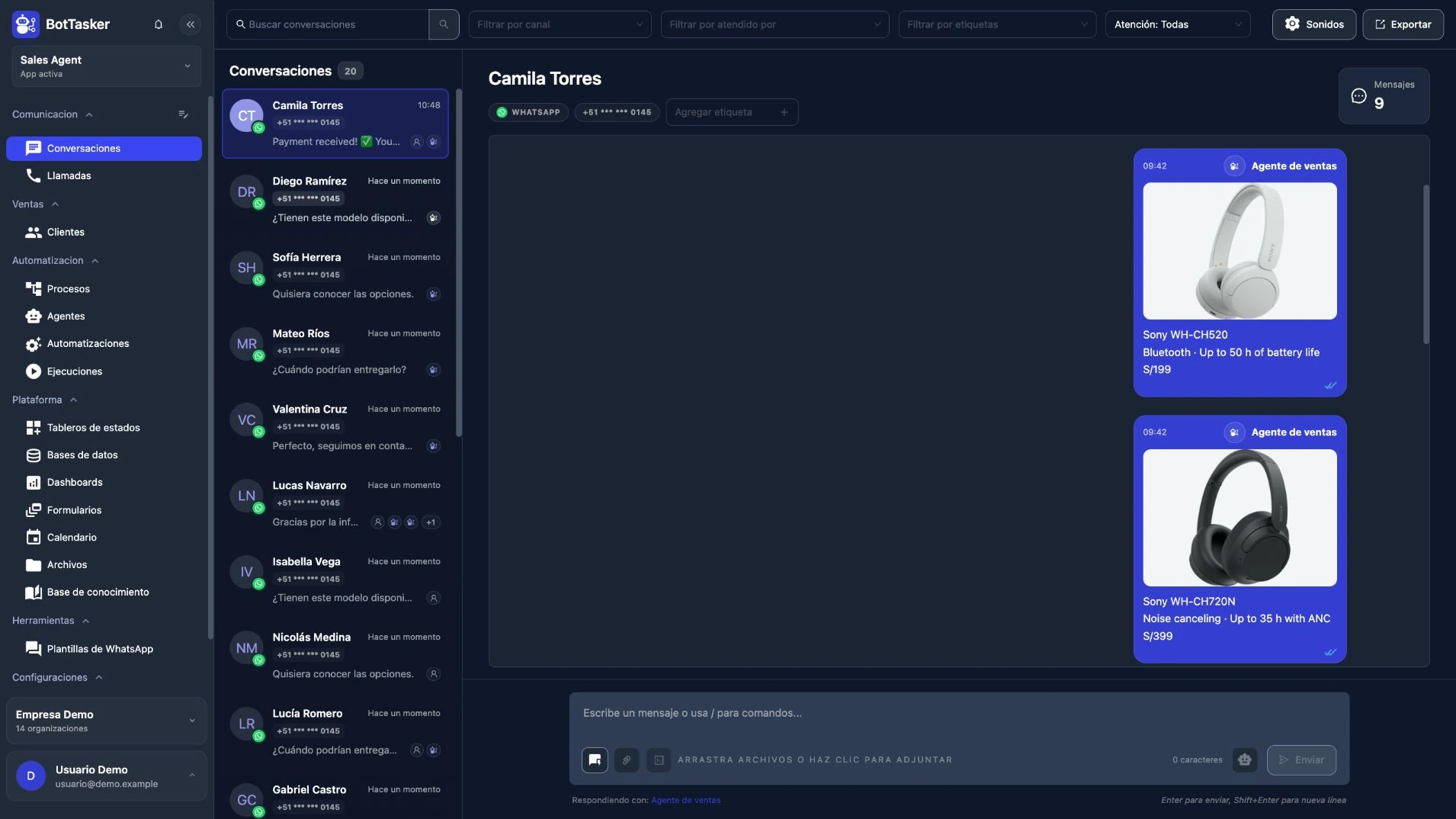Click the conversation list scrollbar
The height and width of the screenshot is (819, 1456).
coord(459,263)
